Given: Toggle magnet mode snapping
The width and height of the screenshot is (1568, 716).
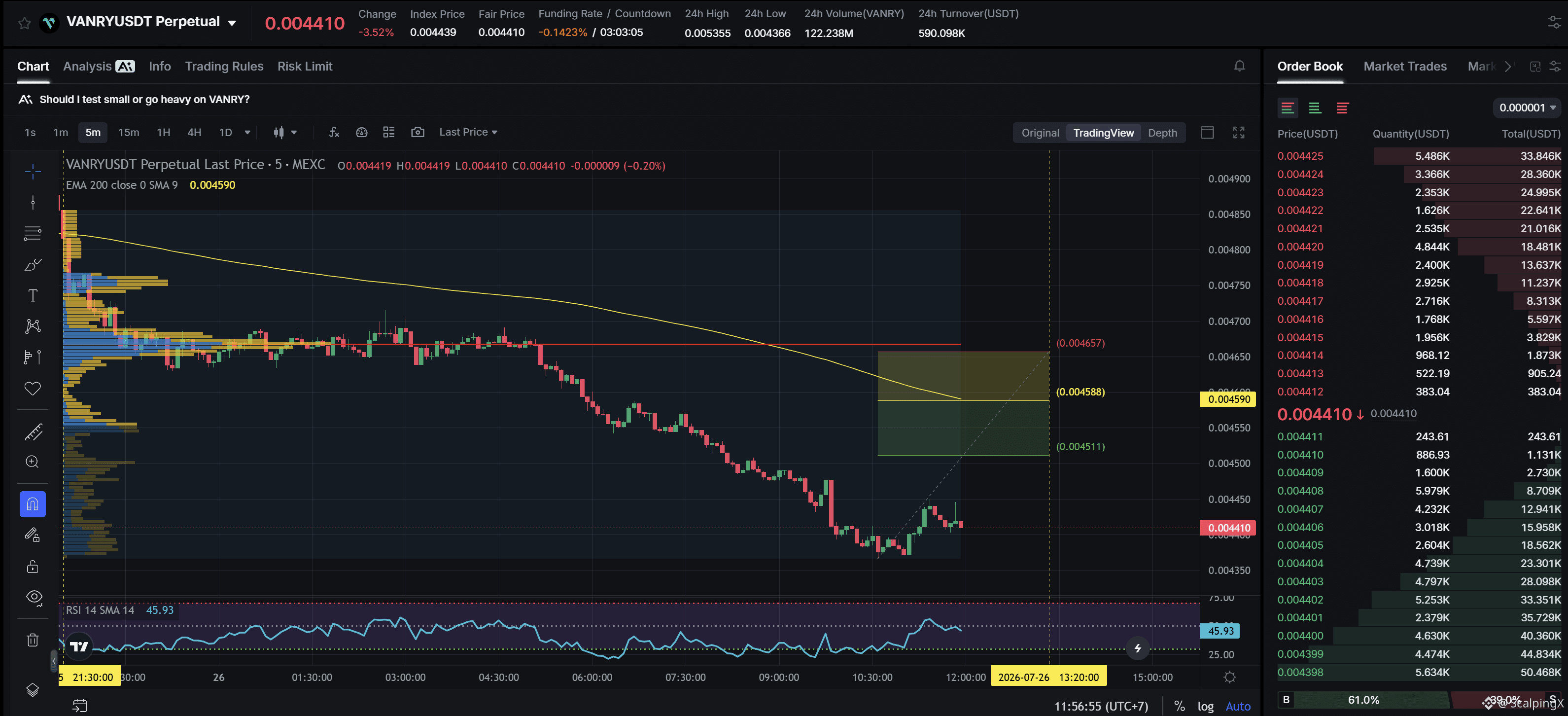Looking at the screenshot, I should (x=33, y=504).
